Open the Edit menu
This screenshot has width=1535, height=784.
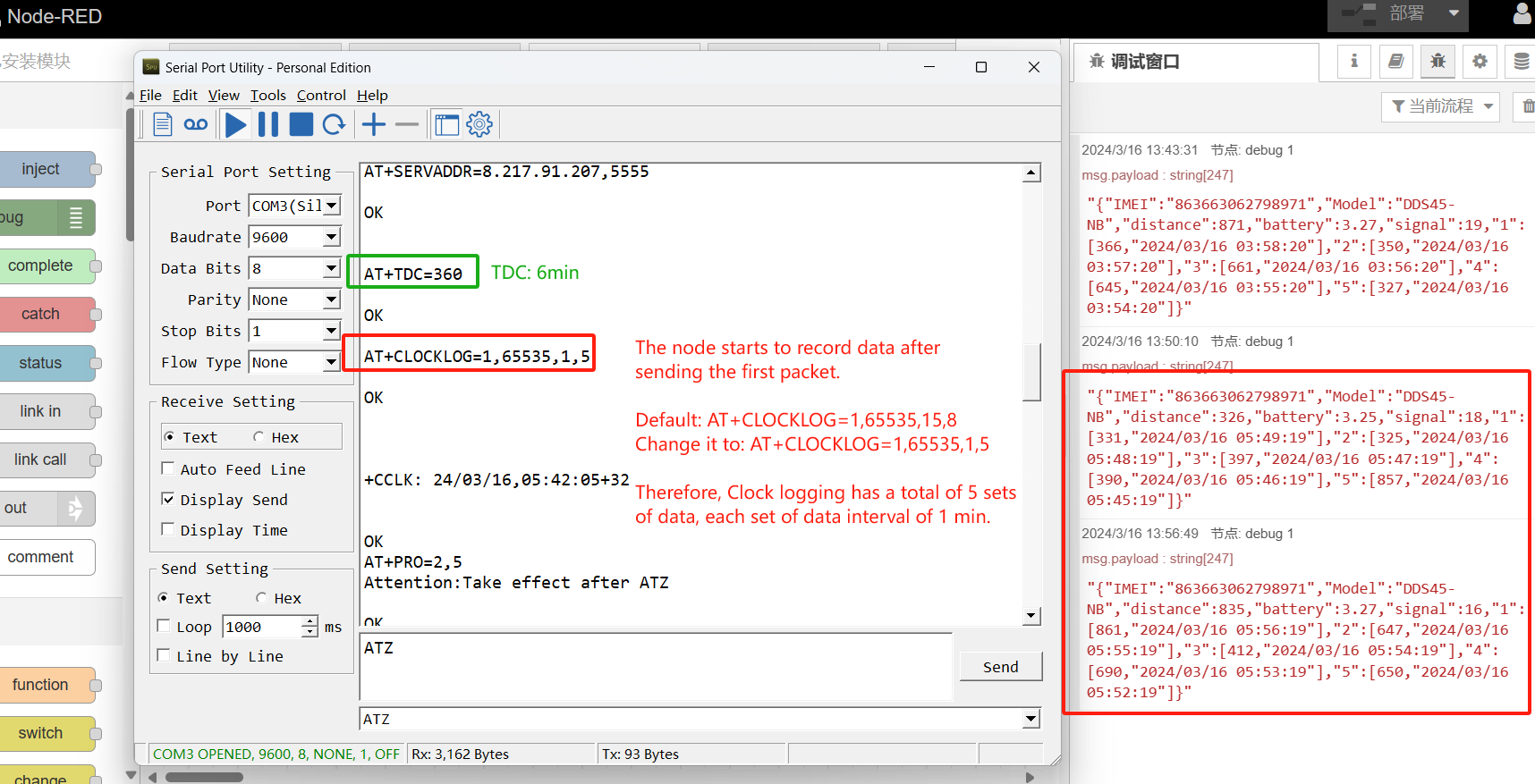tap(185, 96)
